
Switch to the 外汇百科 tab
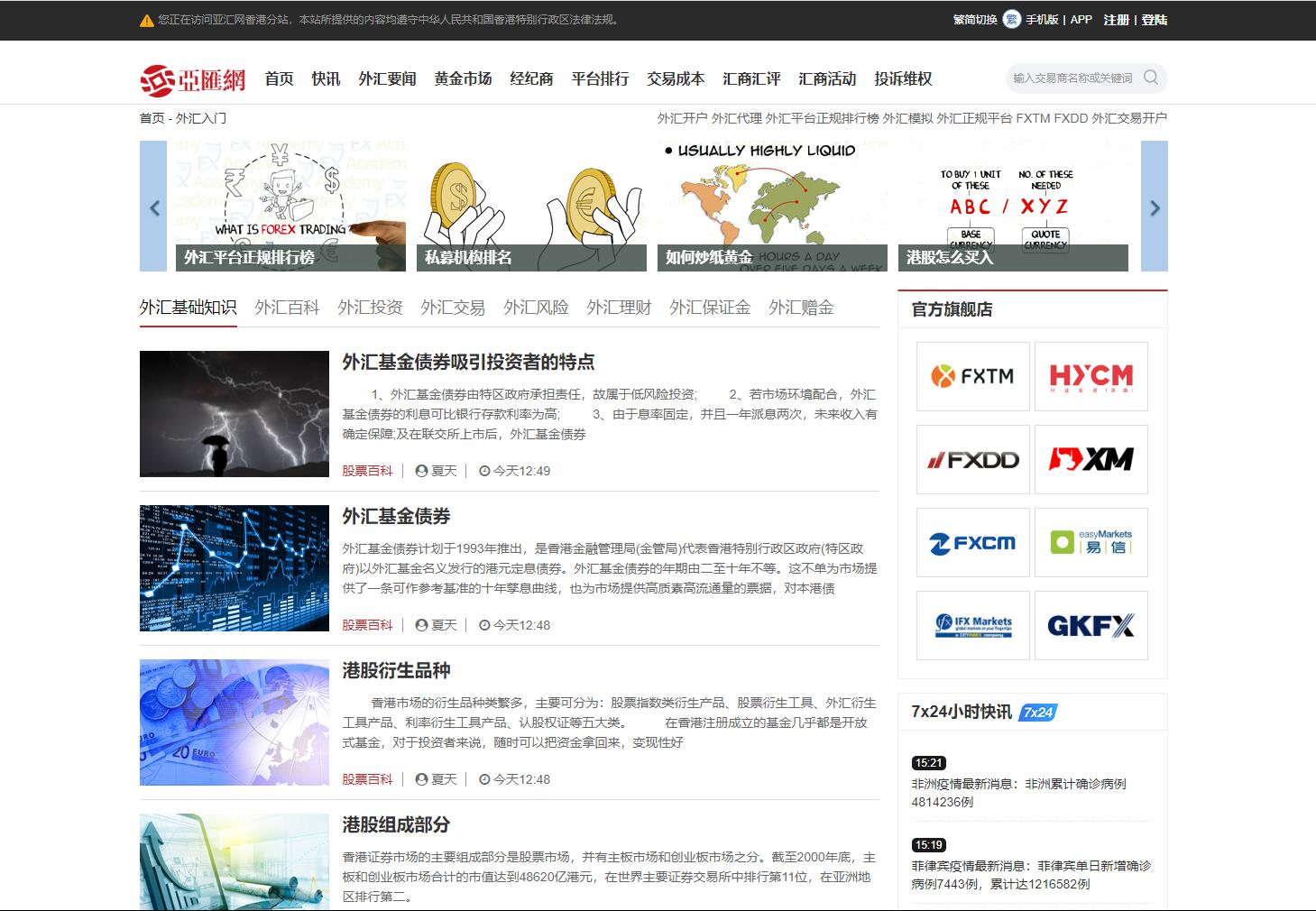pyautogui.click(x=287, y=308)
